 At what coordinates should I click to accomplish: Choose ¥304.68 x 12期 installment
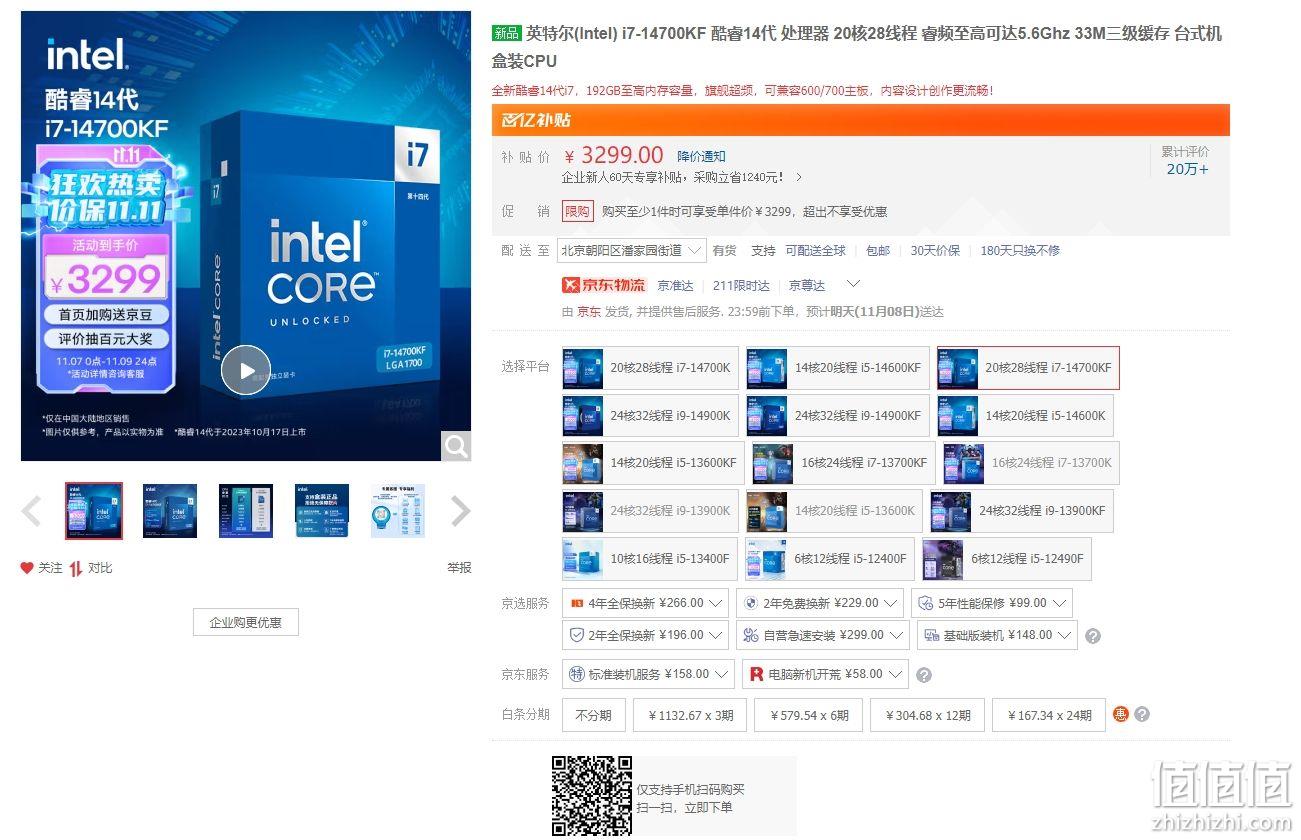tap(928, 715)
